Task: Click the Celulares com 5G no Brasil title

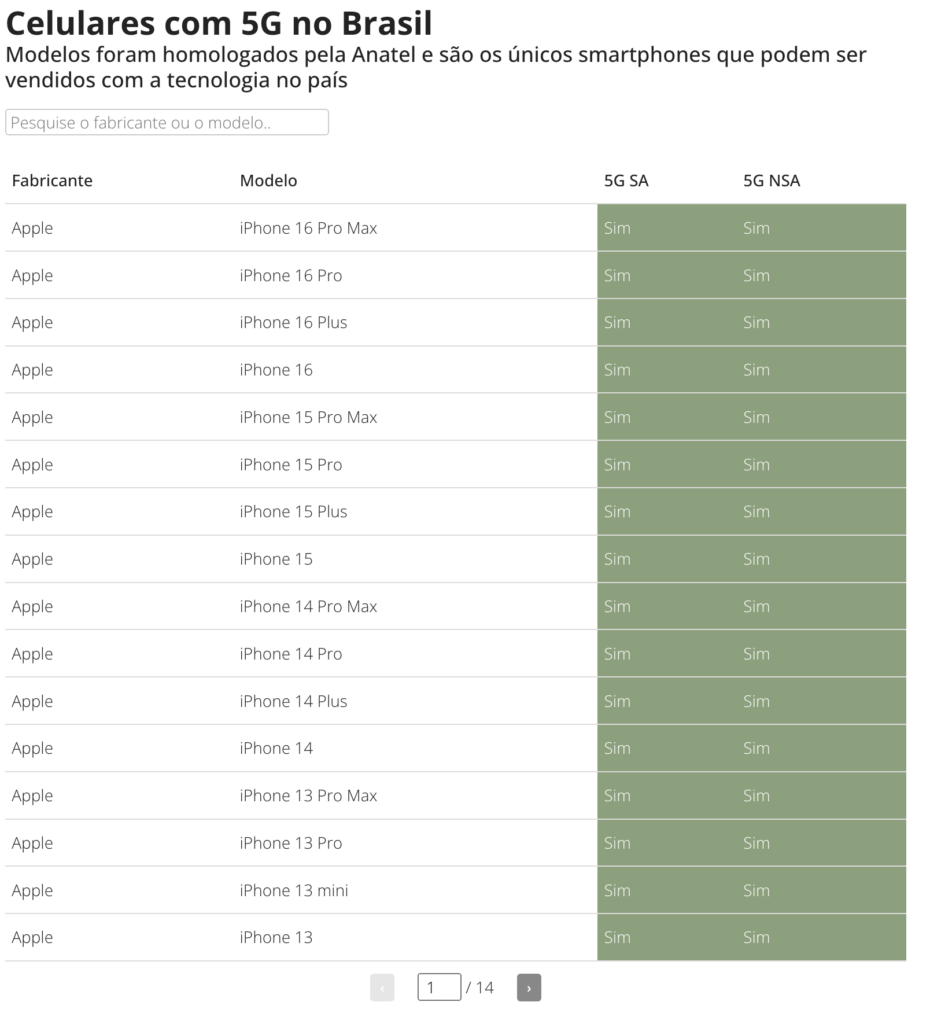Action: (219, 23)
